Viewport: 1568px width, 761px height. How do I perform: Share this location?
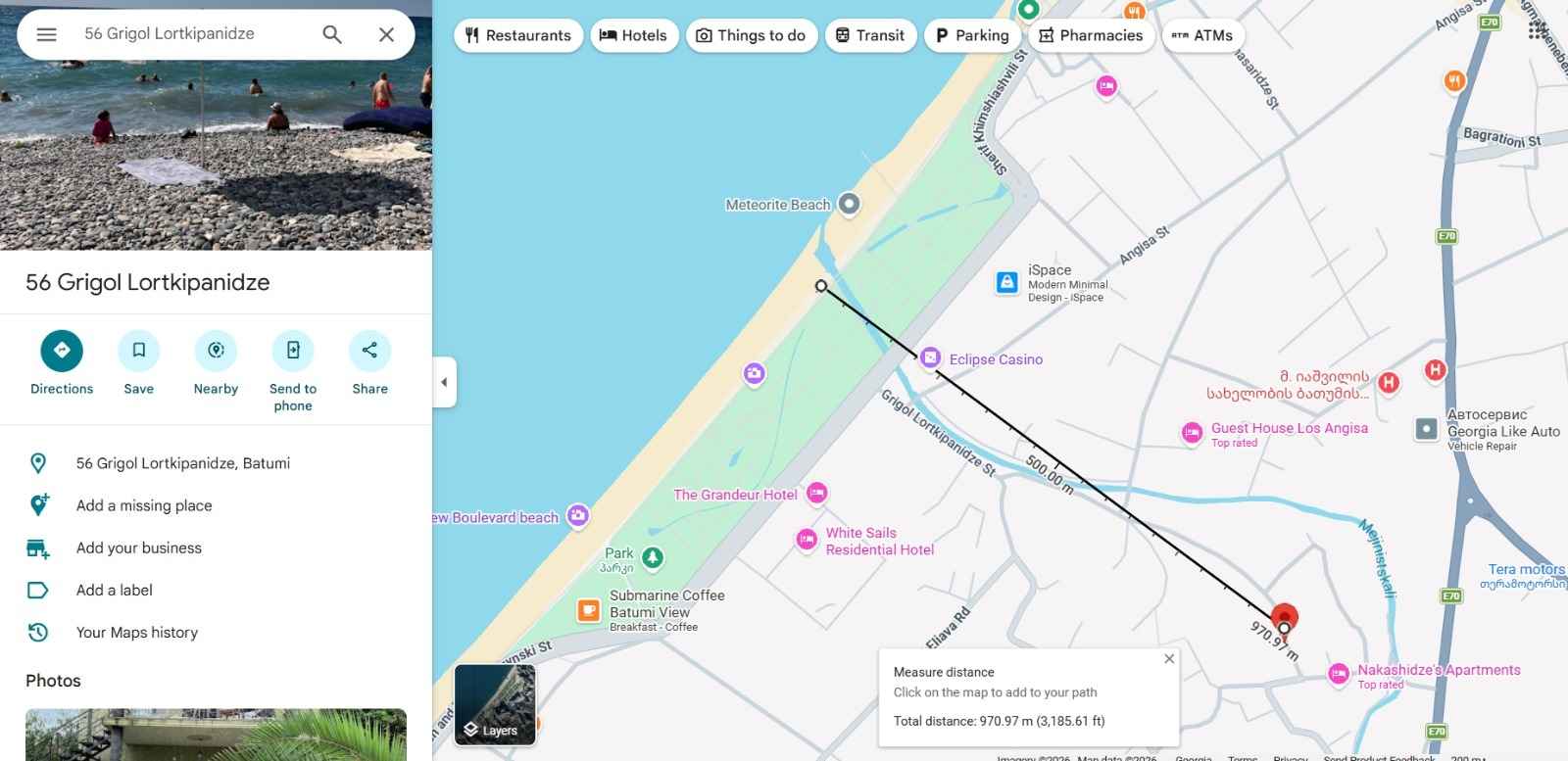369,351
